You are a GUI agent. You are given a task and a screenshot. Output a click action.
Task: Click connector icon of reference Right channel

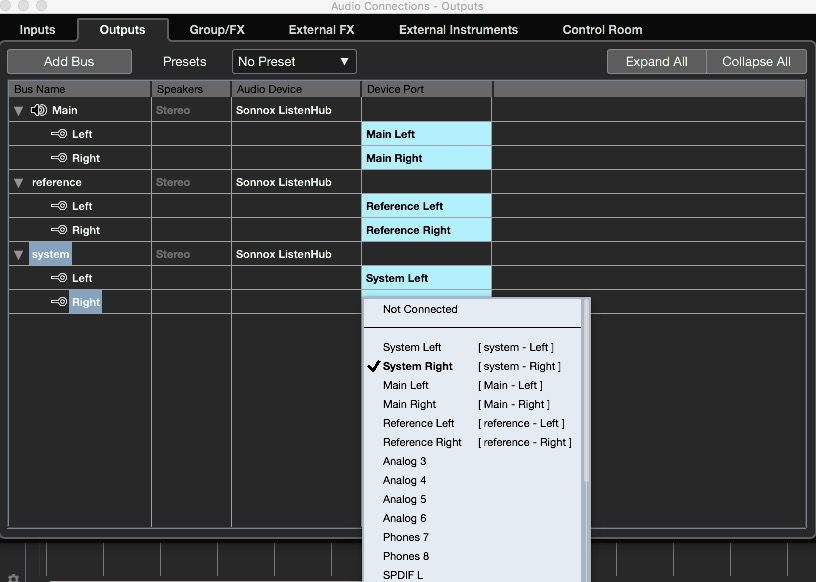click(59, 230)
